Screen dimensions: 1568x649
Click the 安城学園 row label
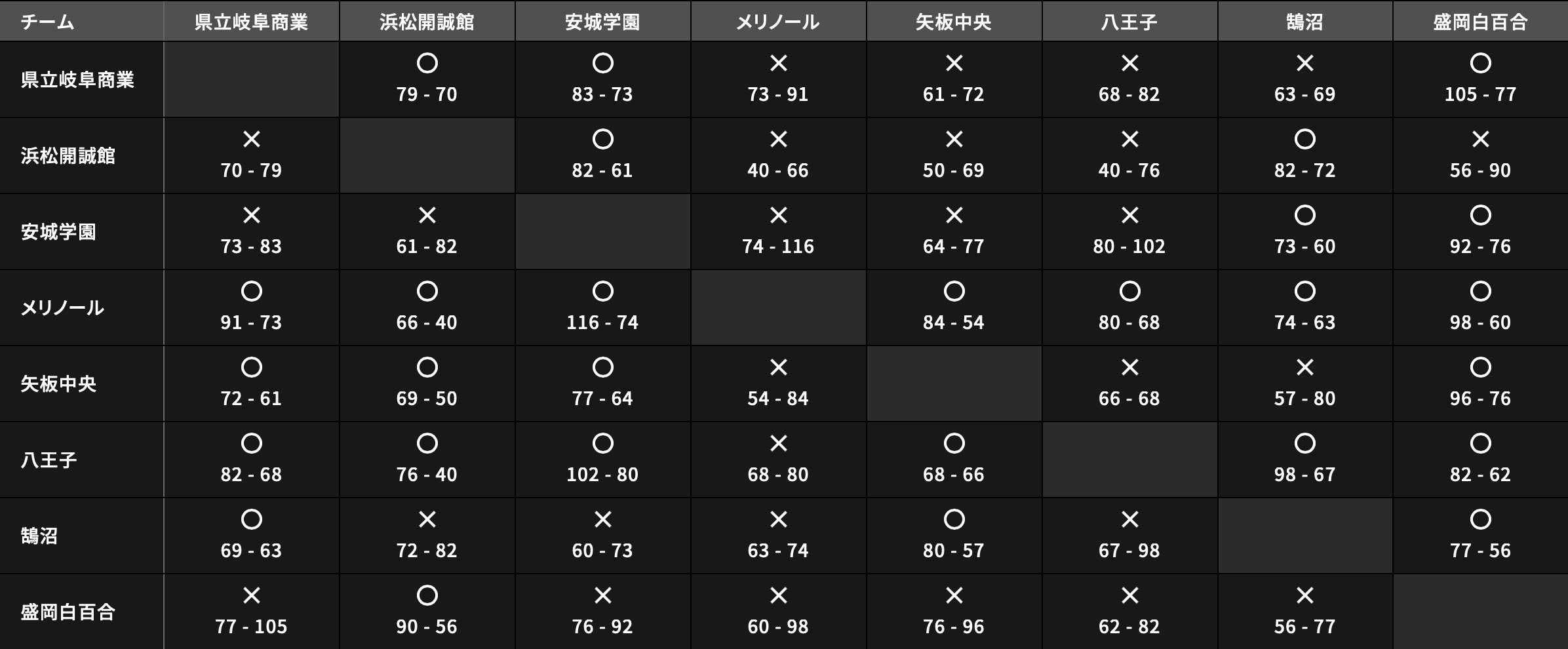coord(59,231)
